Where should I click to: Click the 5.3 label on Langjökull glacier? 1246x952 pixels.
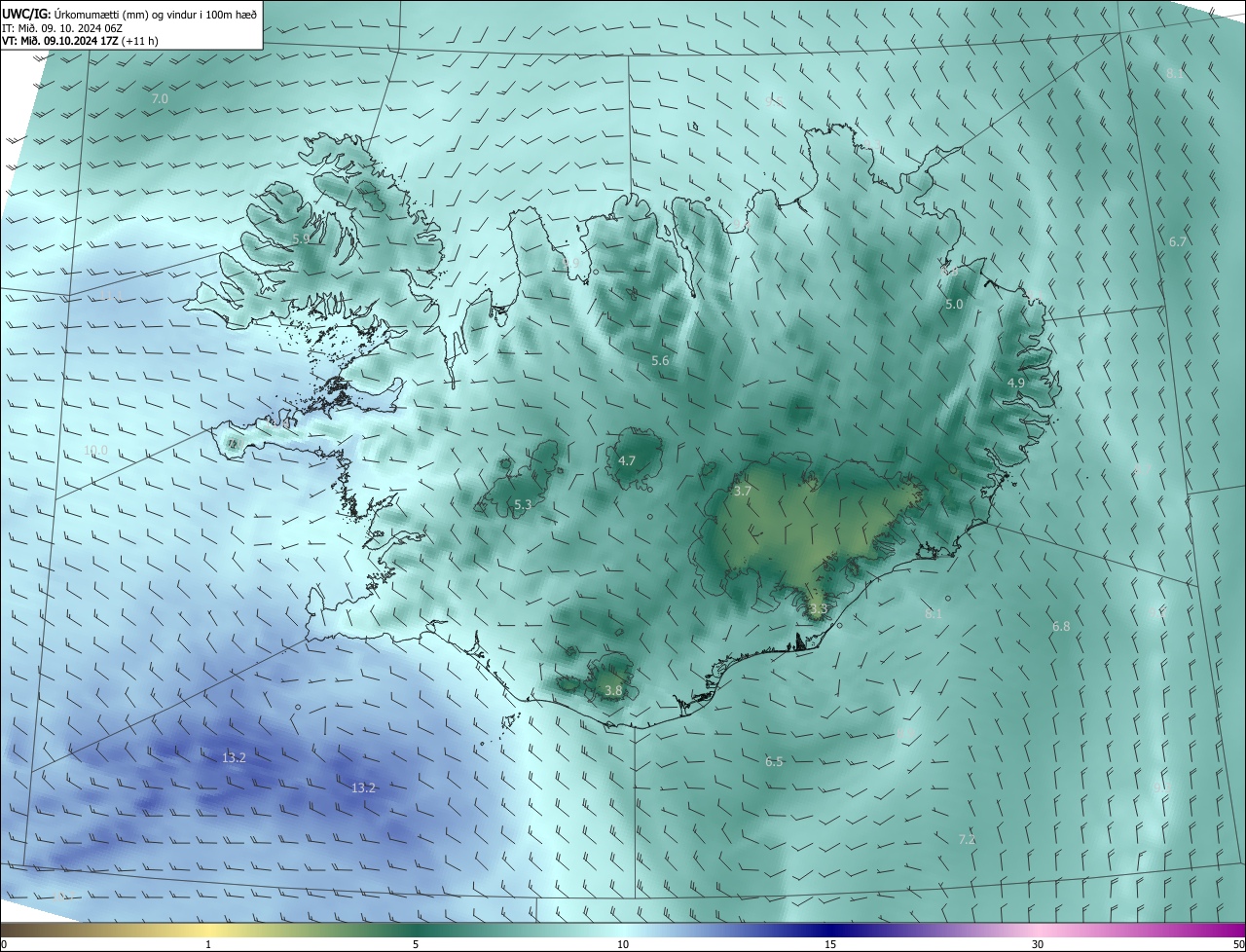tap(523, 505)
